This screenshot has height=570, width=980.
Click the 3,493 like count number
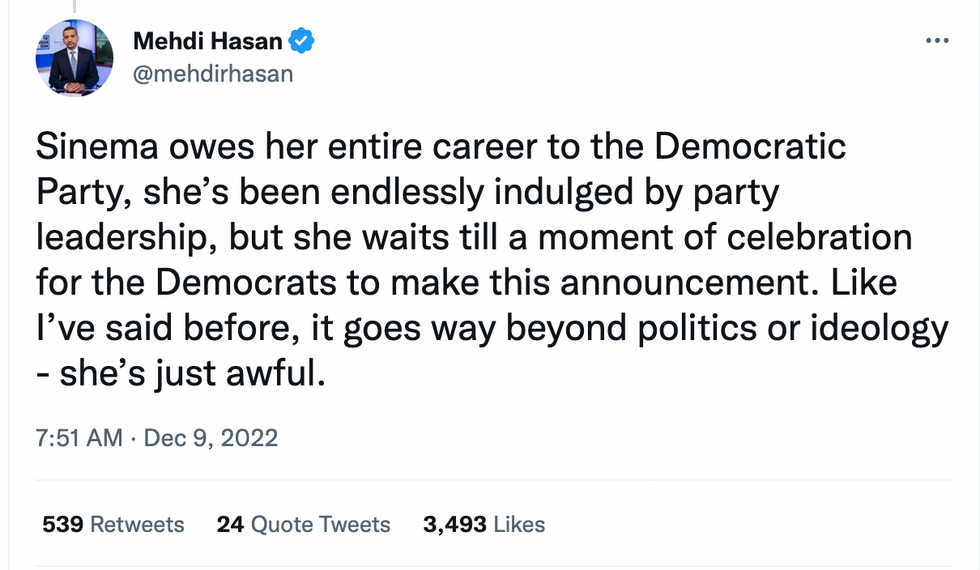[455, 524]
